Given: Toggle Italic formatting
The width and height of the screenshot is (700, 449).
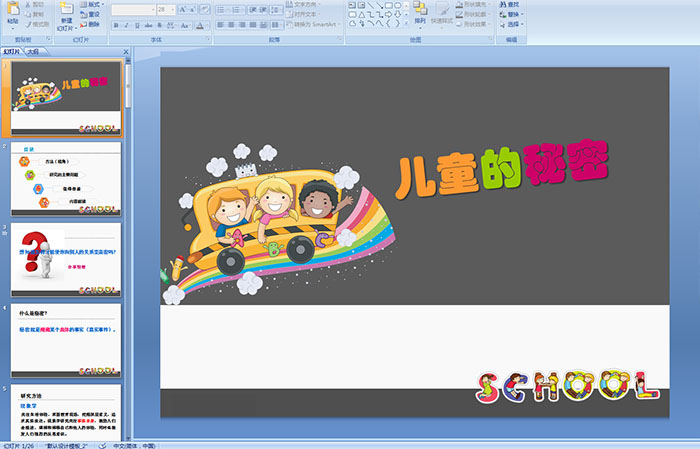Looking at the screenshot, I should [x=126, y=25].
